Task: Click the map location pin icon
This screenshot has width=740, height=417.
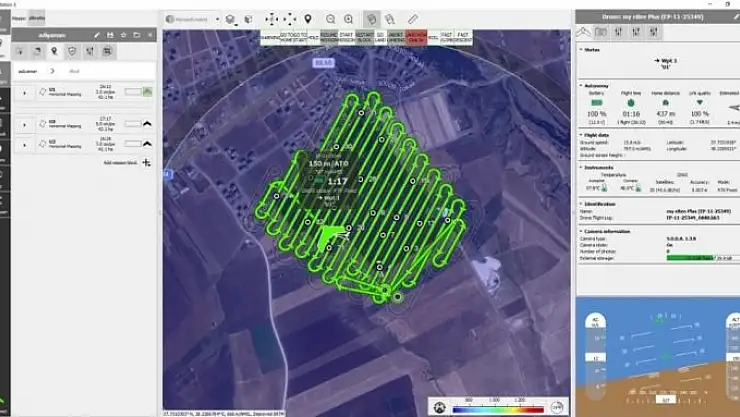Action: [x=308, y=19]
